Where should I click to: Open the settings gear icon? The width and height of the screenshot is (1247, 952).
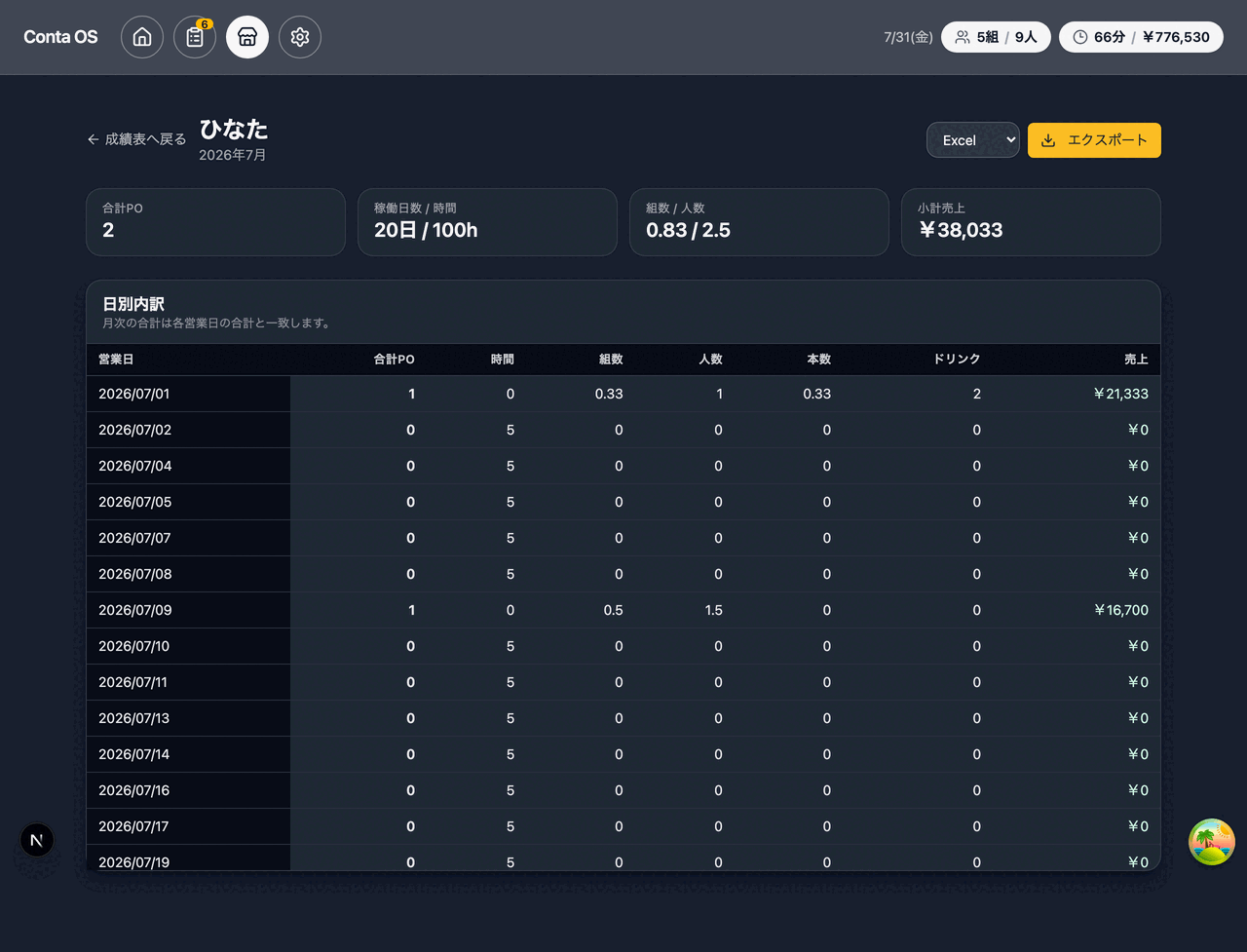point(300,37)
